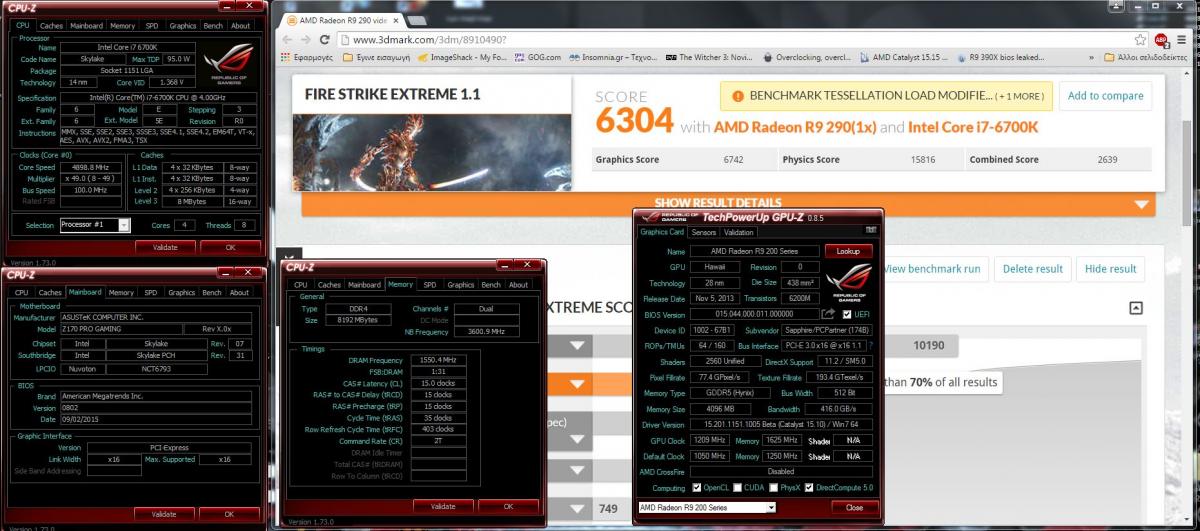
Task: Click the overall score 6304
Action: [634, 122]
